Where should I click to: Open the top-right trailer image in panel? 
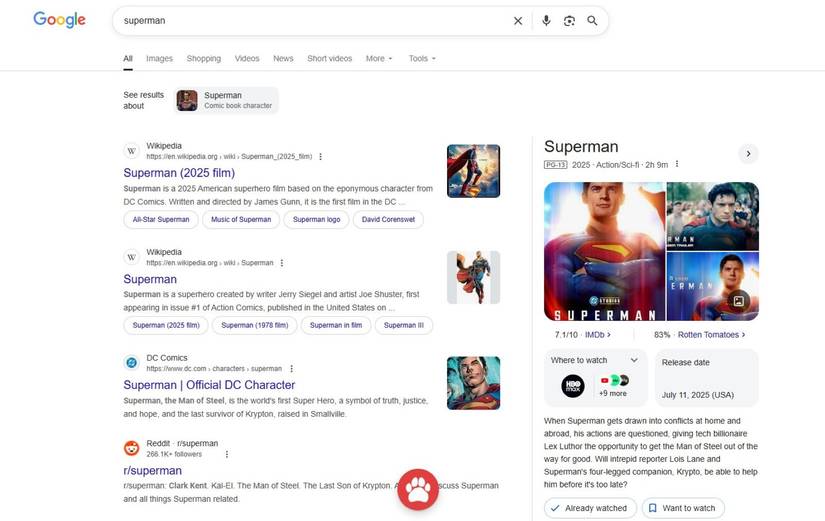coord(712,216)
